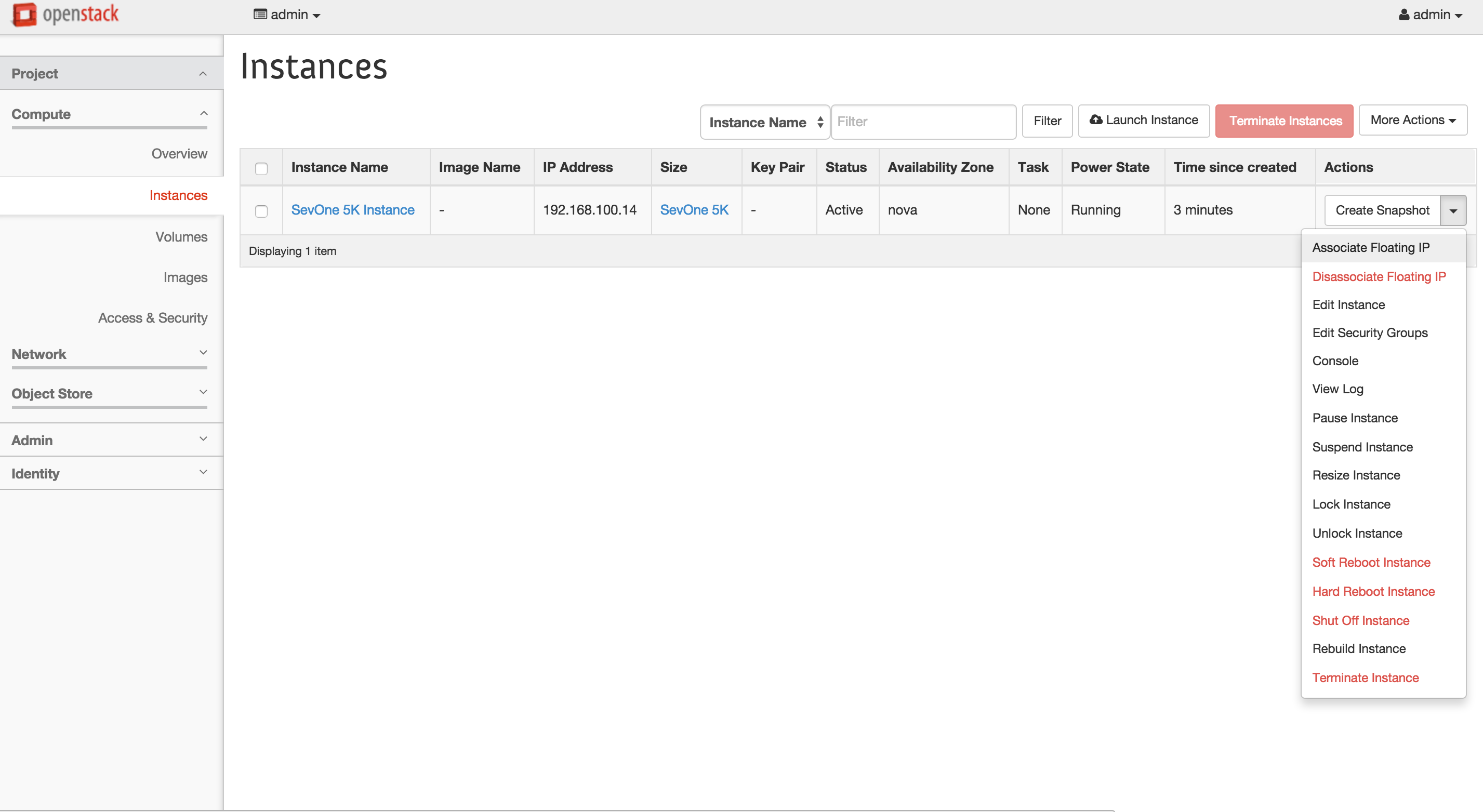This screenshot has width=1483, height=812.
Task: Click the Create Snapshot dropdown arrow
Action: point(1453,210)
